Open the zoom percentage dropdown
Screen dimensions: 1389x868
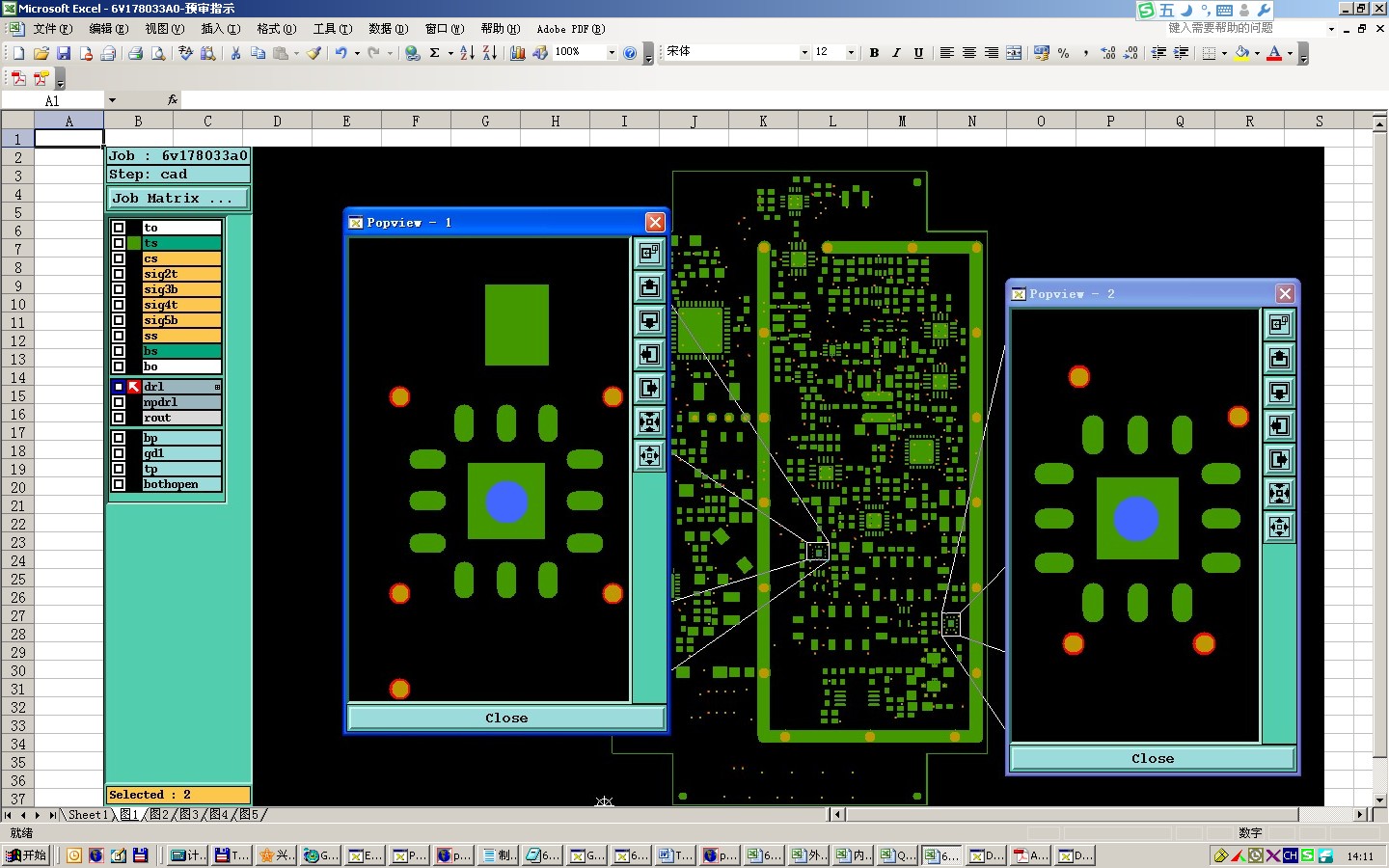(x=612, y=53)
